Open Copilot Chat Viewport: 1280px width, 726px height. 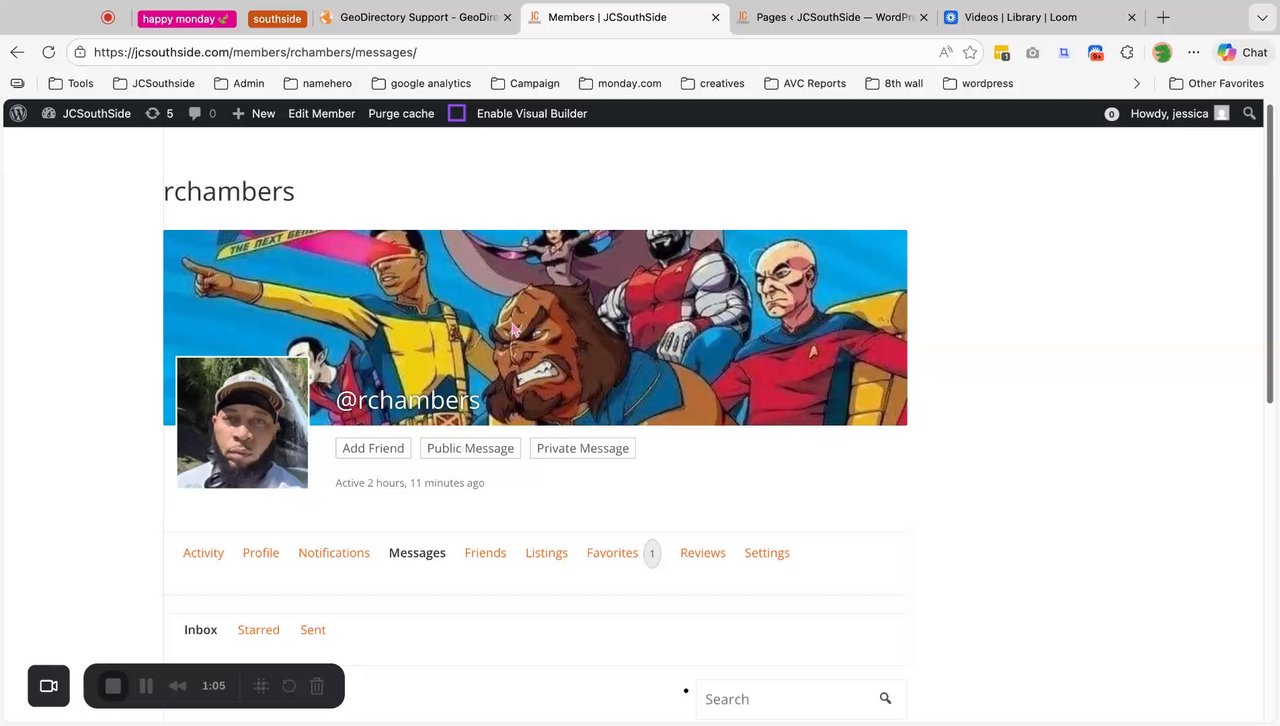pos(1243,53)
